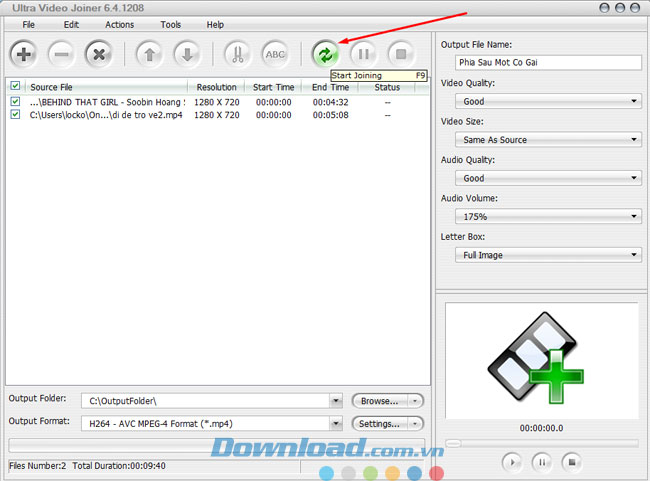Open the Video Size dropdown
650x481 pixels.
click(x=548, y=140)
